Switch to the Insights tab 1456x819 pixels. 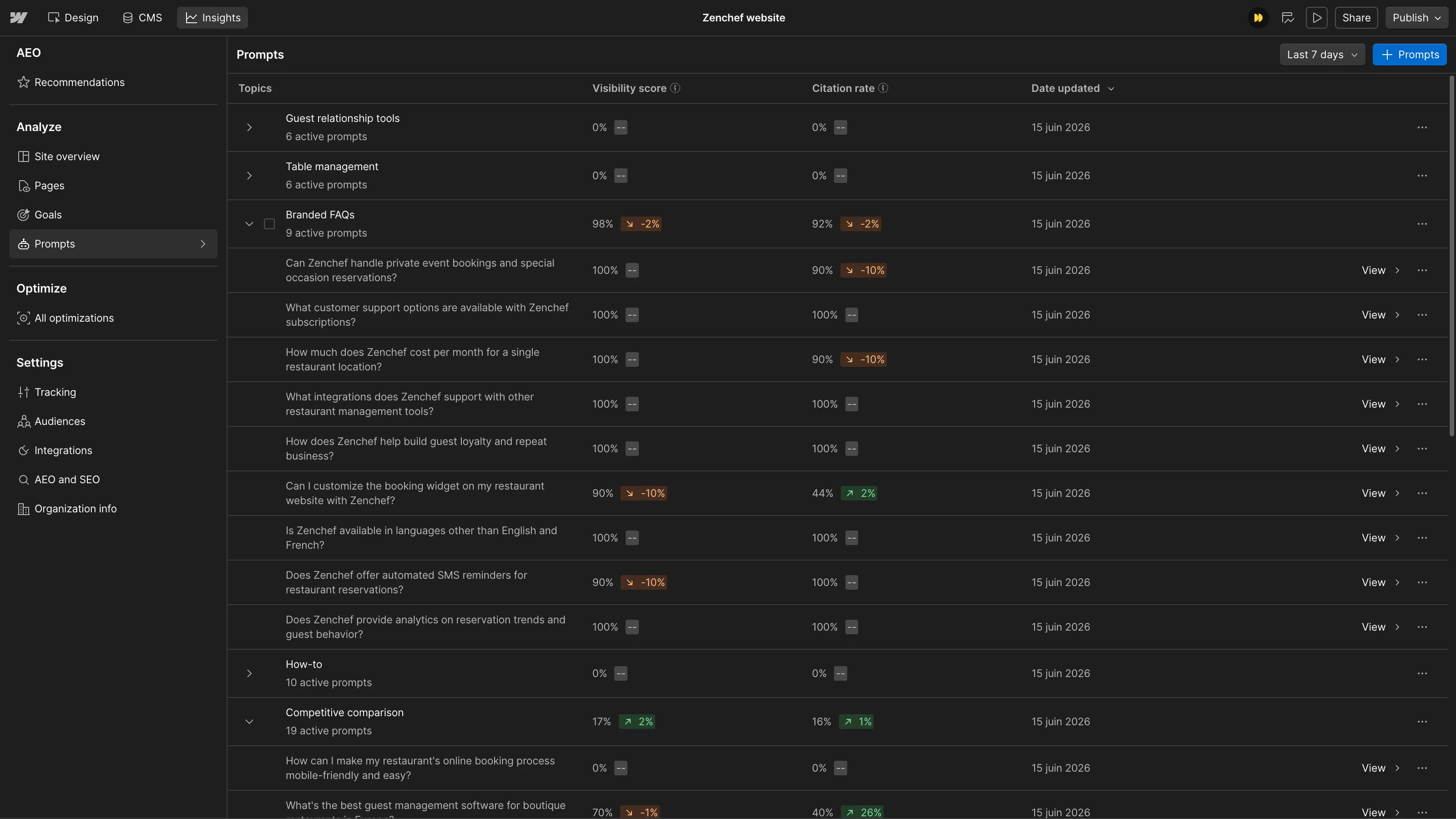(212, 18)
